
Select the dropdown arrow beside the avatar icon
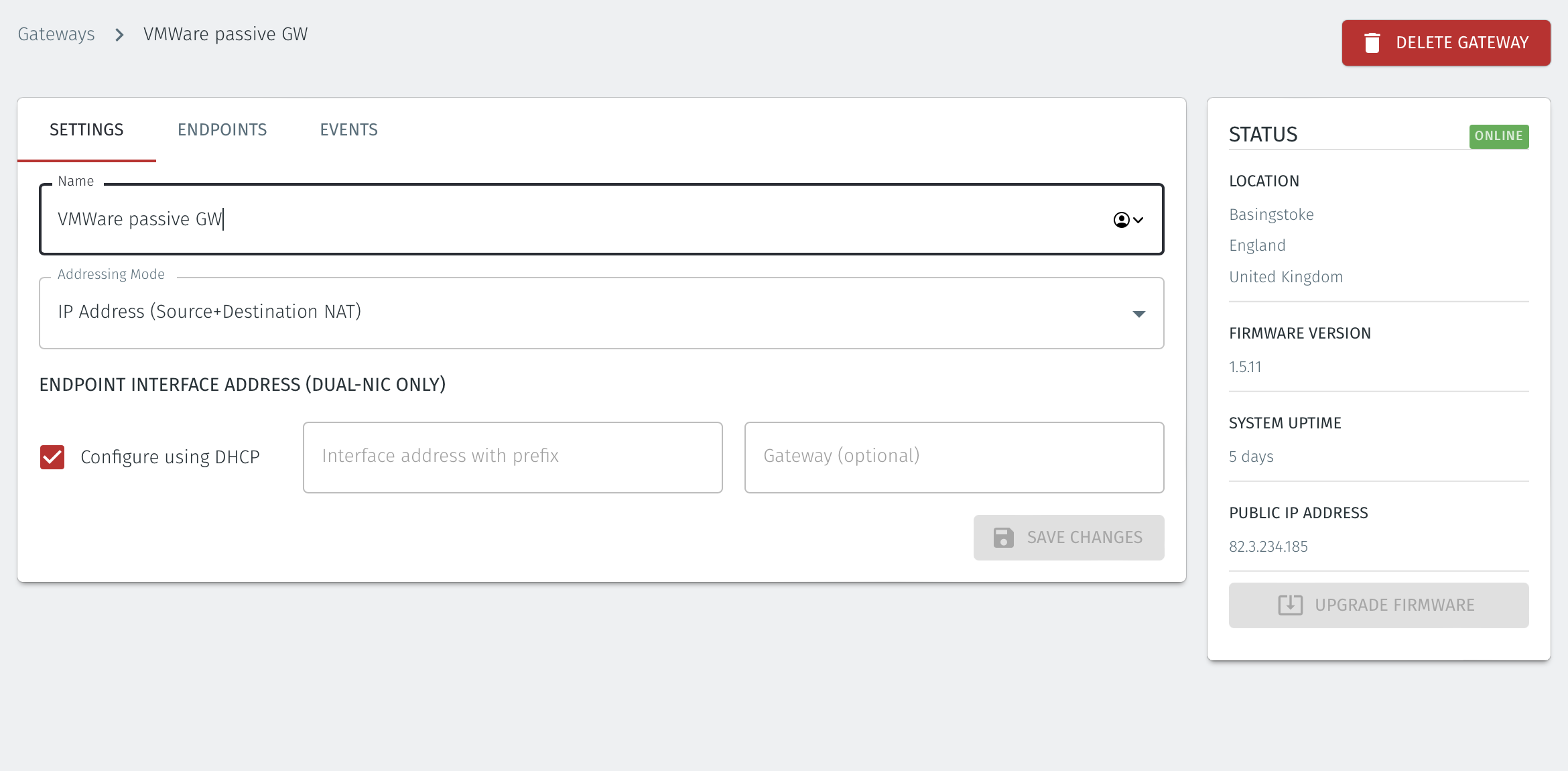coord(1138,219)
